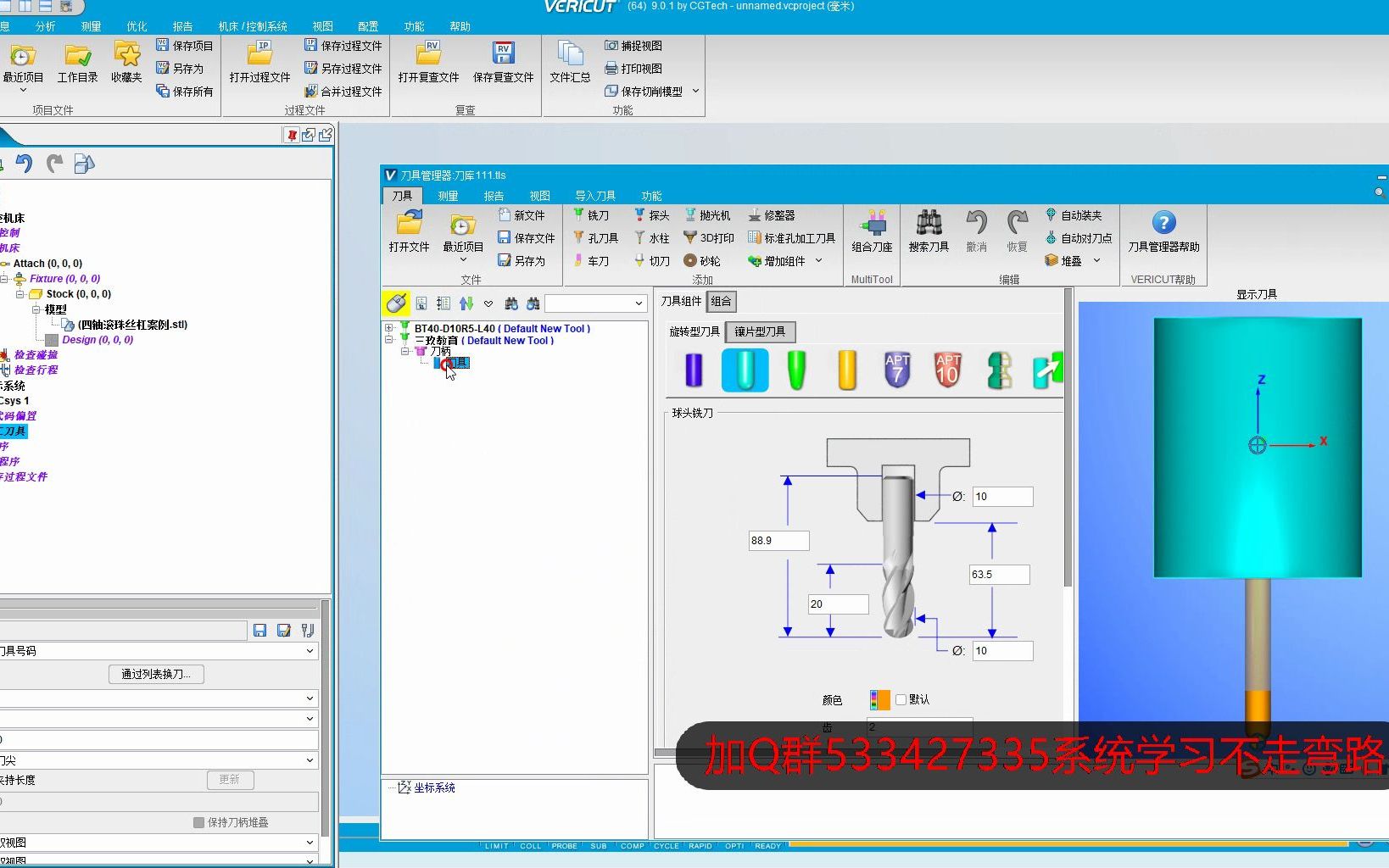Click the 更新 button
Screen dimensions: 1389x868
click(x=230, y=780)
